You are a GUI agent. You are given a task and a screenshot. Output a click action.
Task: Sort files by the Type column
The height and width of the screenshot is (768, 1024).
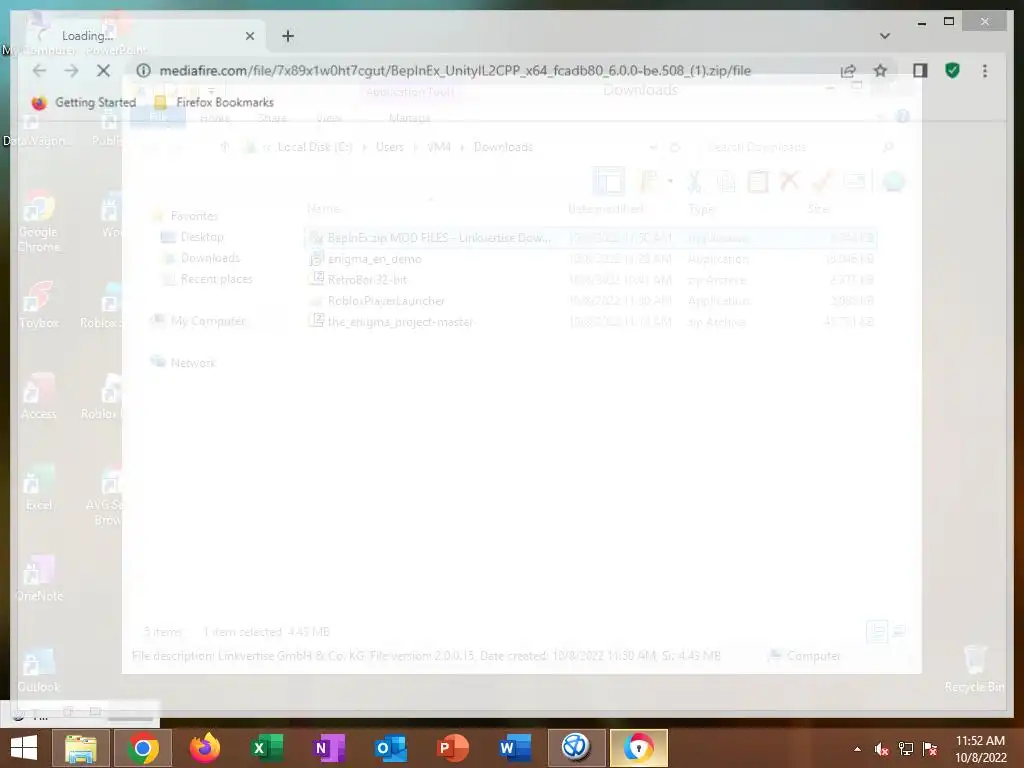[x=701, y=208]
